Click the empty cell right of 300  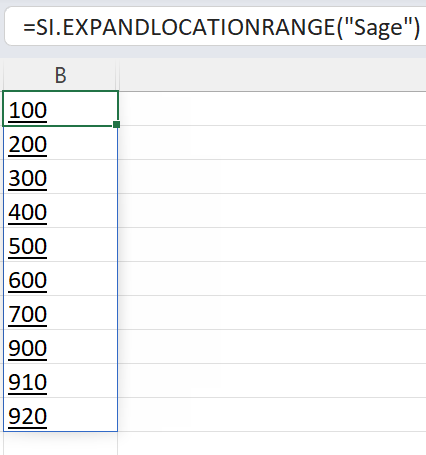[272, 177]
